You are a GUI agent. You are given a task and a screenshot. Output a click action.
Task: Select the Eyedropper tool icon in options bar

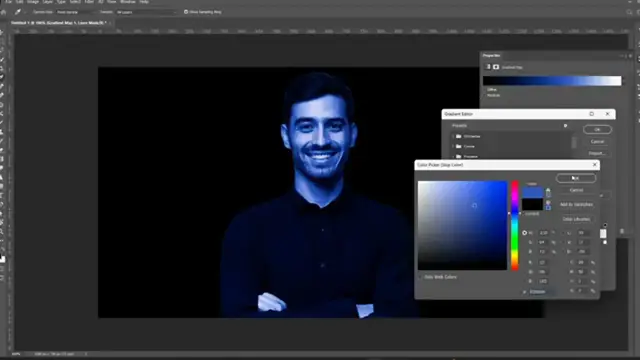click(18, 12)
